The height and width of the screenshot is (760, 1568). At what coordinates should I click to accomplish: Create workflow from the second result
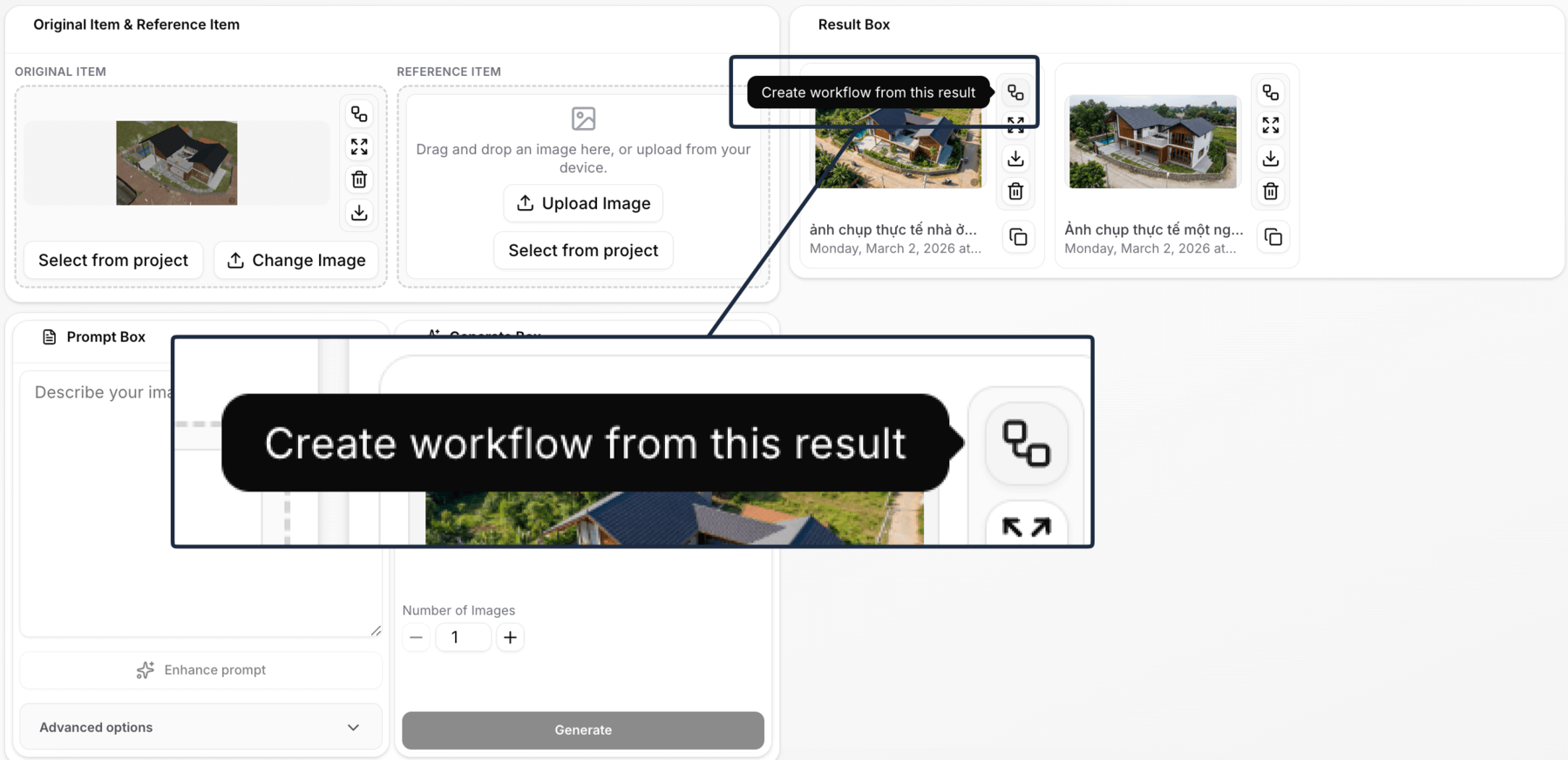[x=1271, y=92]
